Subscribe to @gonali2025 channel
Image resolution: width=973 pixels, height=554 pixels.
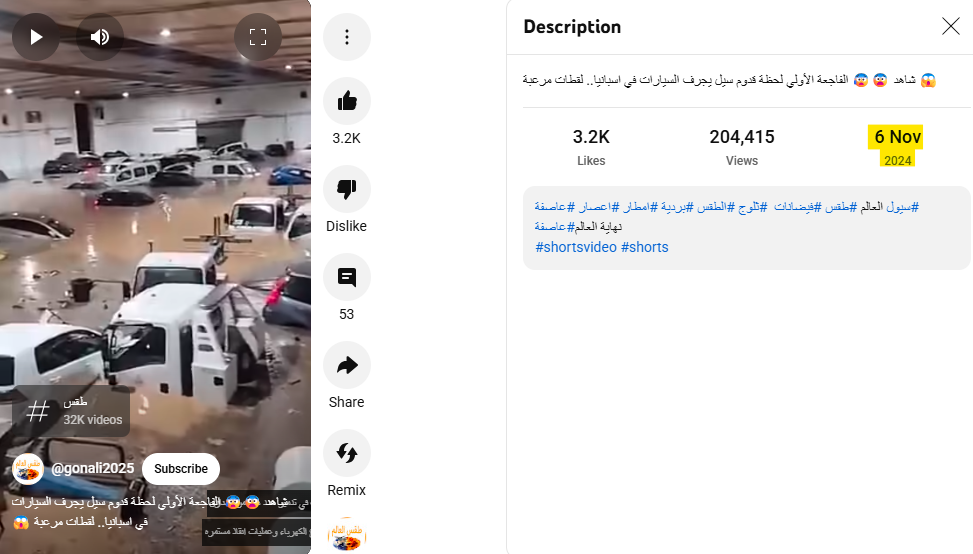tap(181, 469)
